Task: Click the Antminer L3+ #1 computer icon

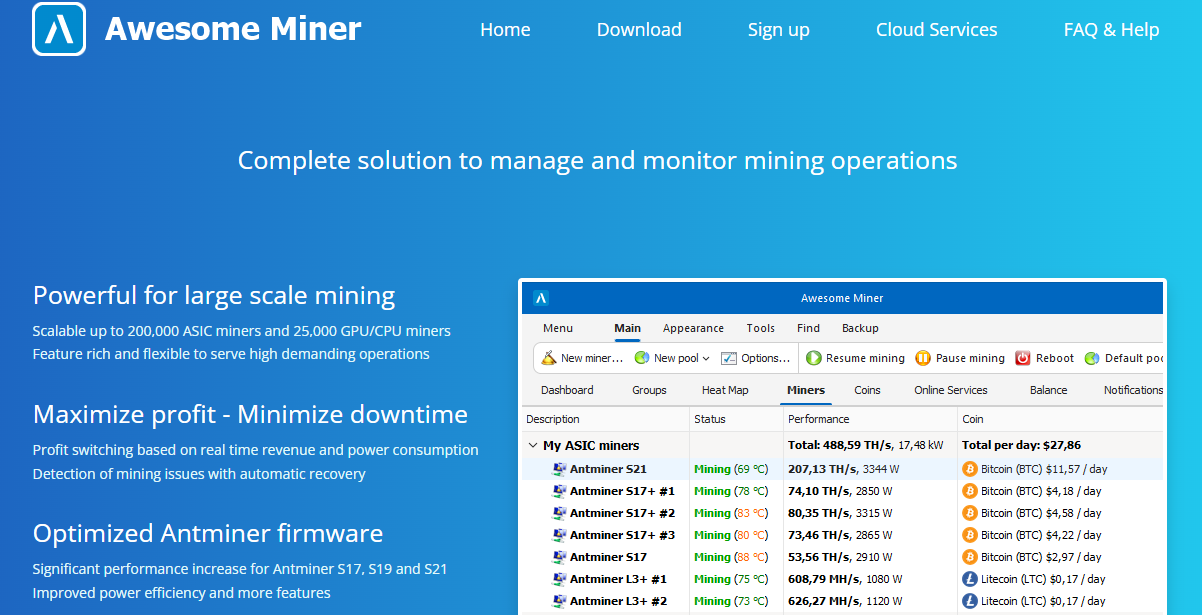Action: [x=560, y=579]
